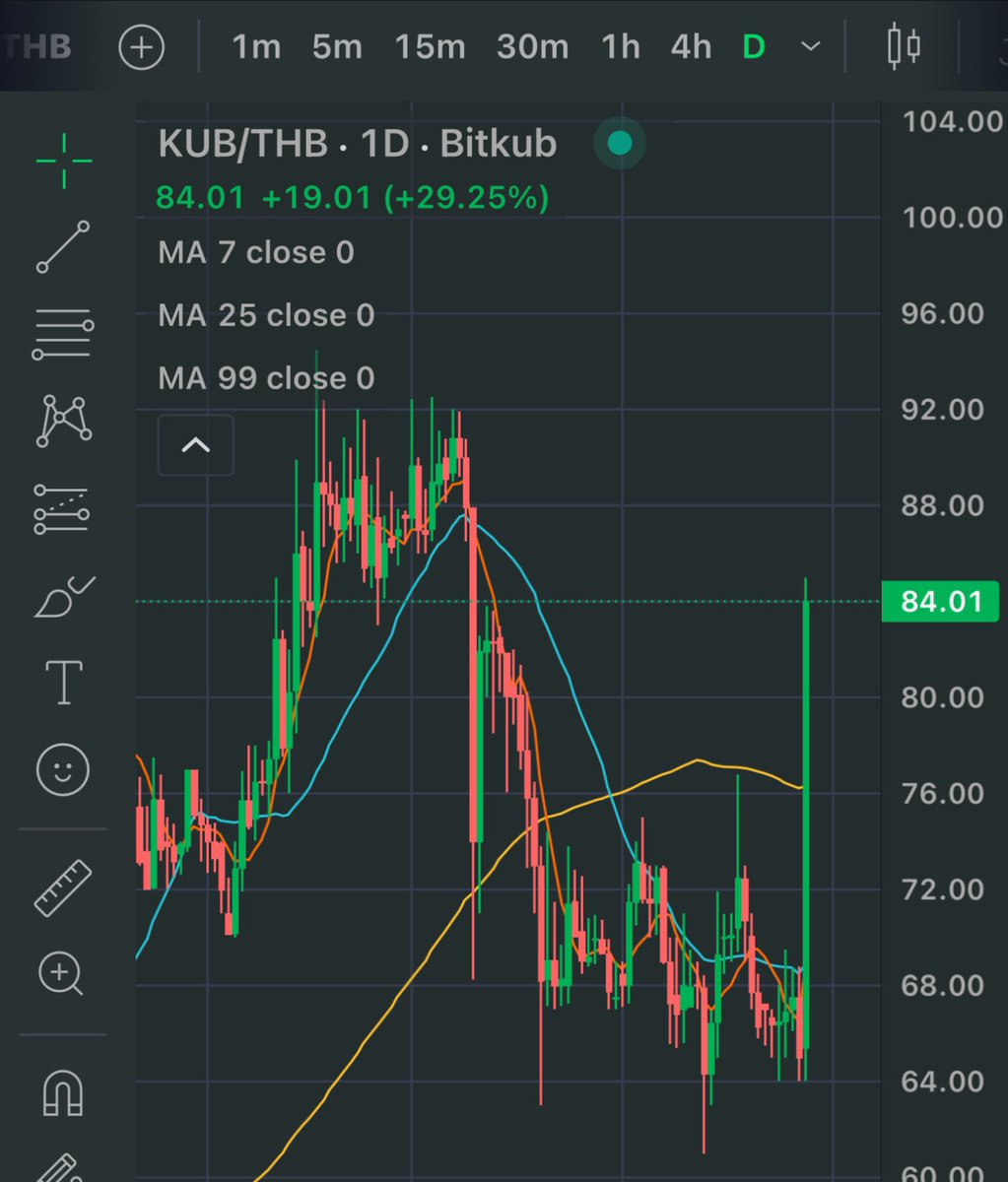Click the +19.01 (+29.25%) price change text
The height and width of the screenshot is (1182, 1008).
coord(404,198)
